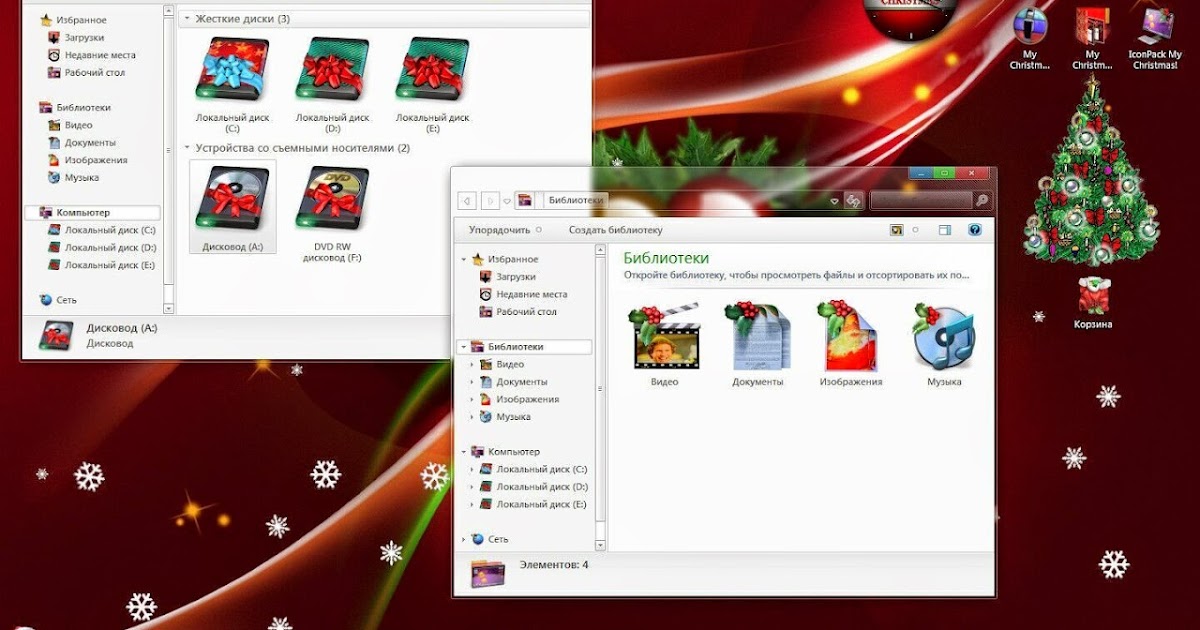
Task: Select Избранное in Computer window sidebar
Action: [73, 20]
